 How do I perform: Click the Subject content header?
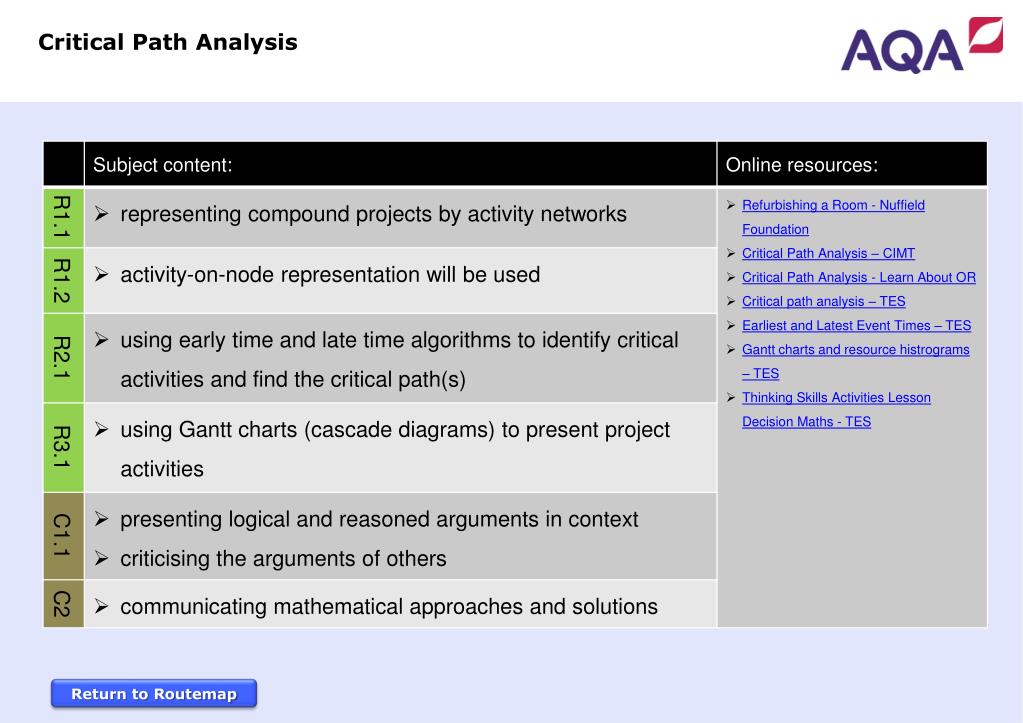tap(163, 165)
